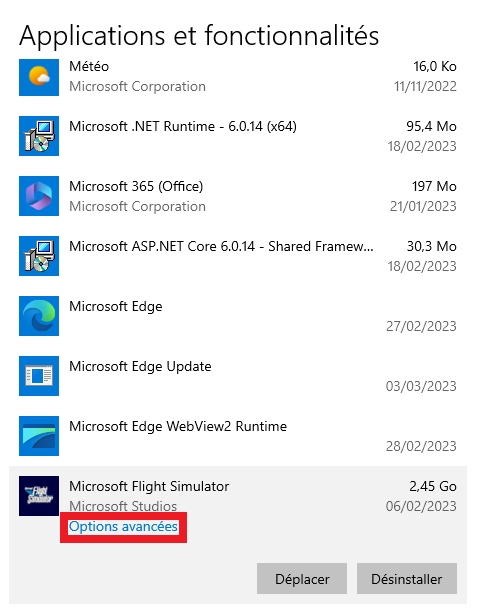Click the Déplacer button

[x=302, y=579]
